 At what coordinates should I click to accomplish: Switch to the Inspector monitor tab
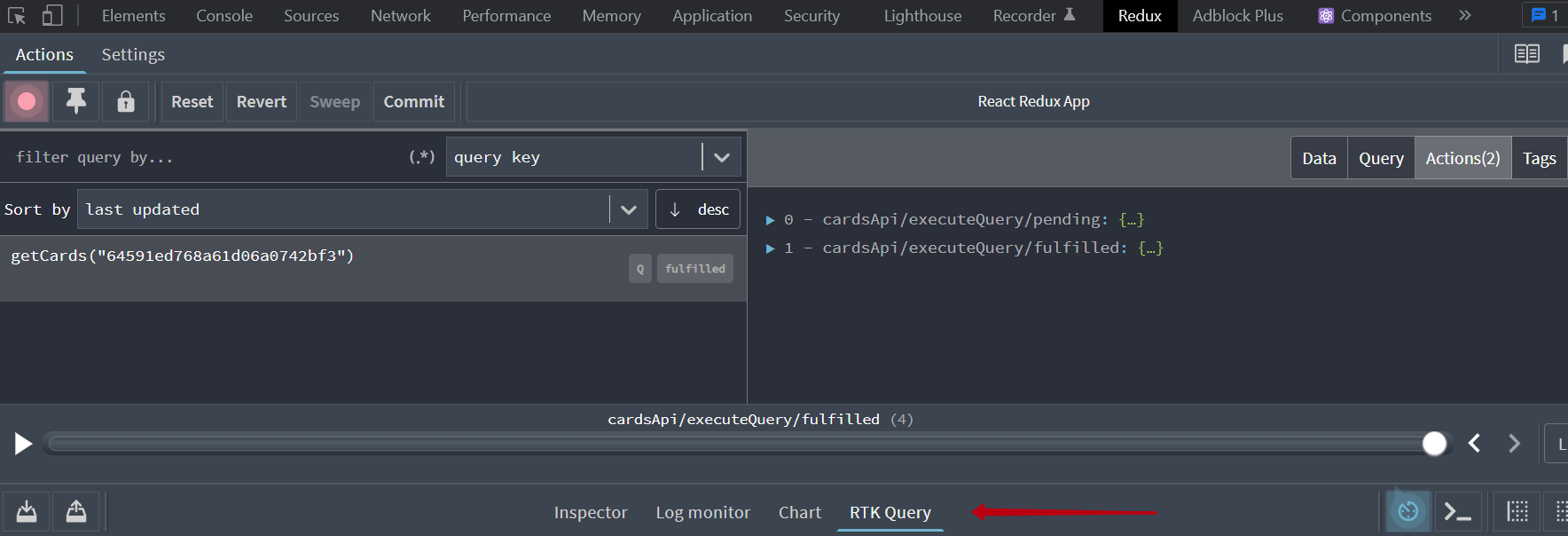point(590,512)
